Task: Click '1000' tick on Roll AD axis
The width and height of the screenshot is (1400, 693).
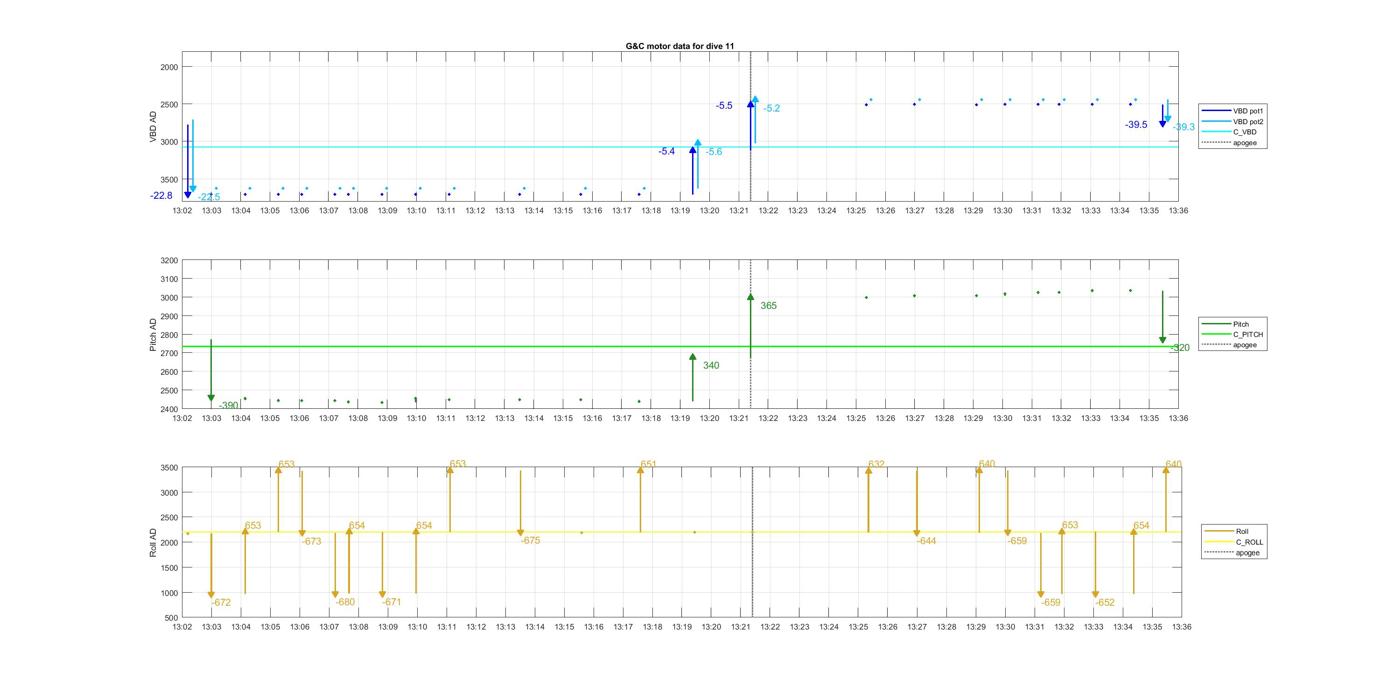Action: coord(169,593)
